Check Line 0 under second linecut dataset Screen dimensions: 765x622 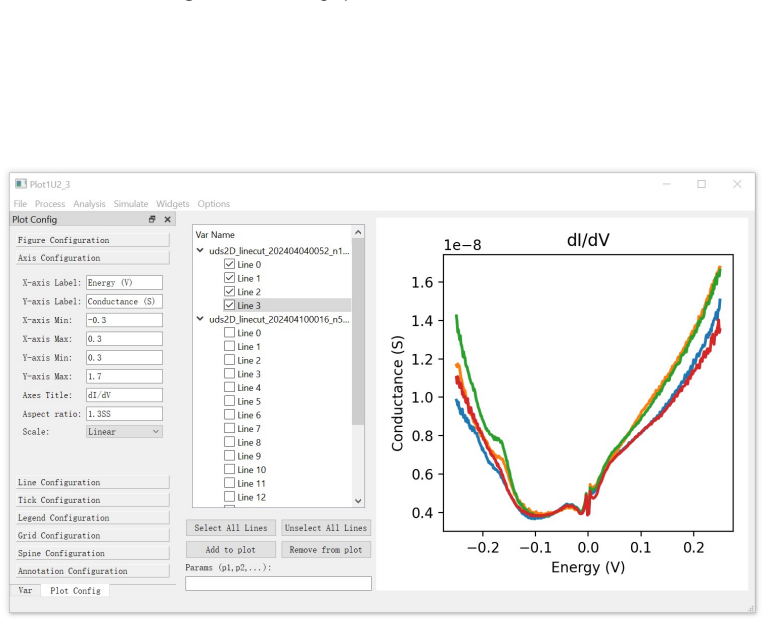229,332
